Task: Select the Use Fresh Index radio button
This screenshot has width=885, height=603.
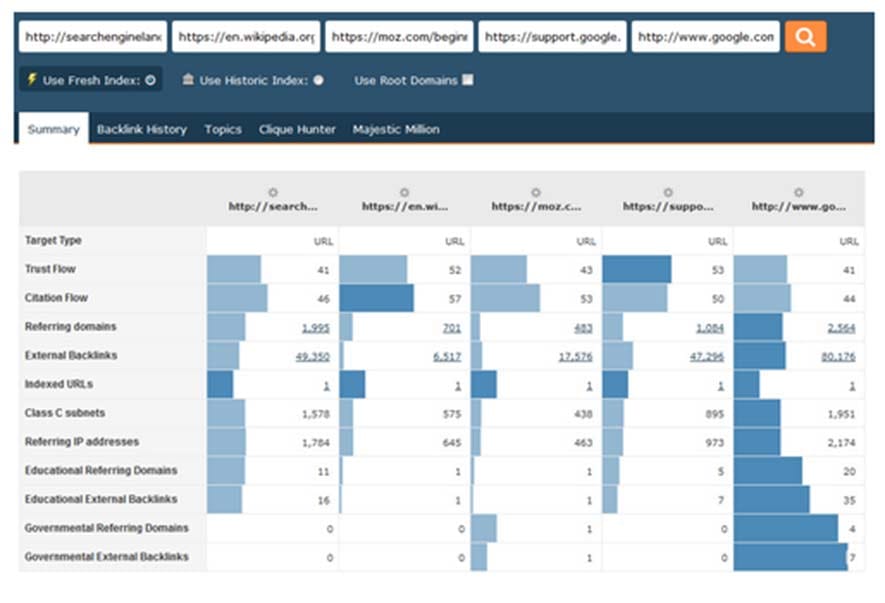Action: (x=150, y=80)
